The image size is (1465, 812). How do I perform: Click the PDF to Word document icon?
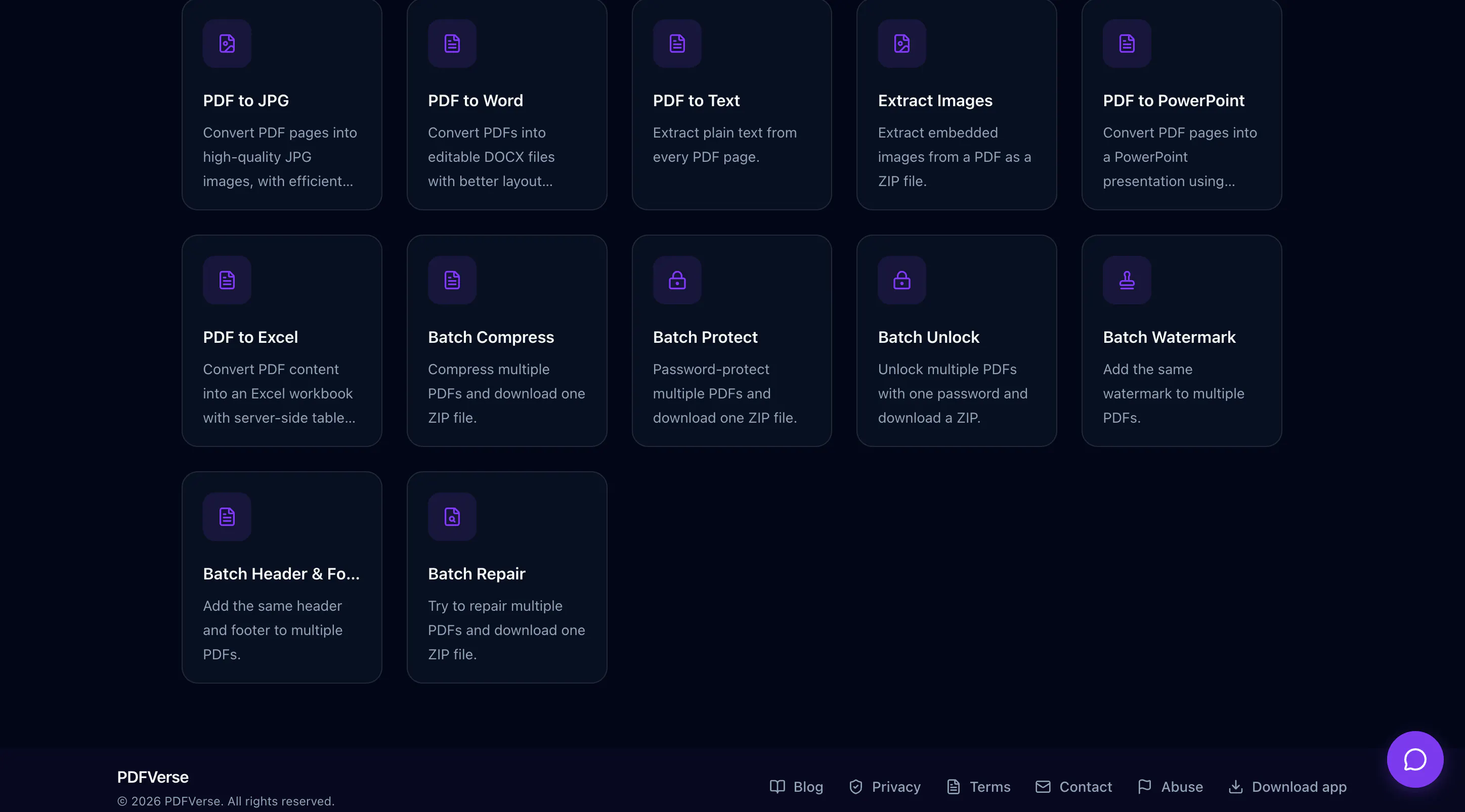[x=452, y=44]
